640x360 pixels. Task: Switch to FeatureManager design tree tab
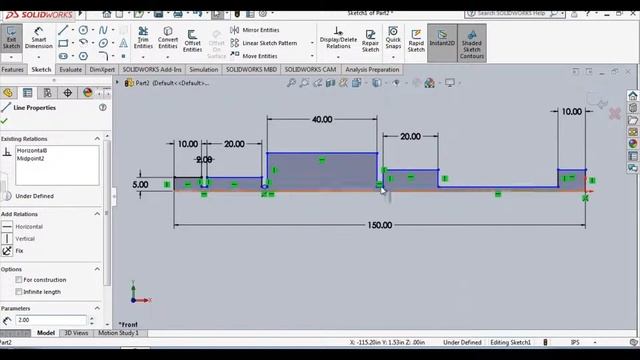(x=8, y=93)
